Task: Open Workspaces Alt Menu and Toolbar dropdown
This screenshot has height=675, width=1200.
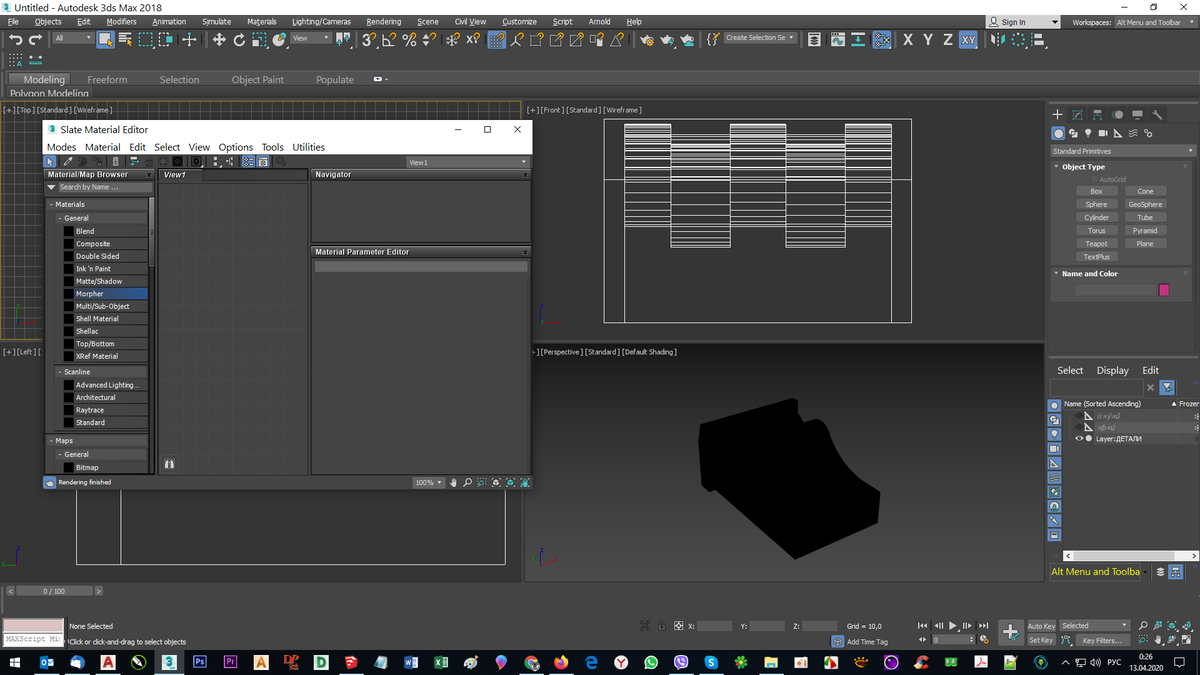Action: pyautogui.click(x=1153, y=22)
